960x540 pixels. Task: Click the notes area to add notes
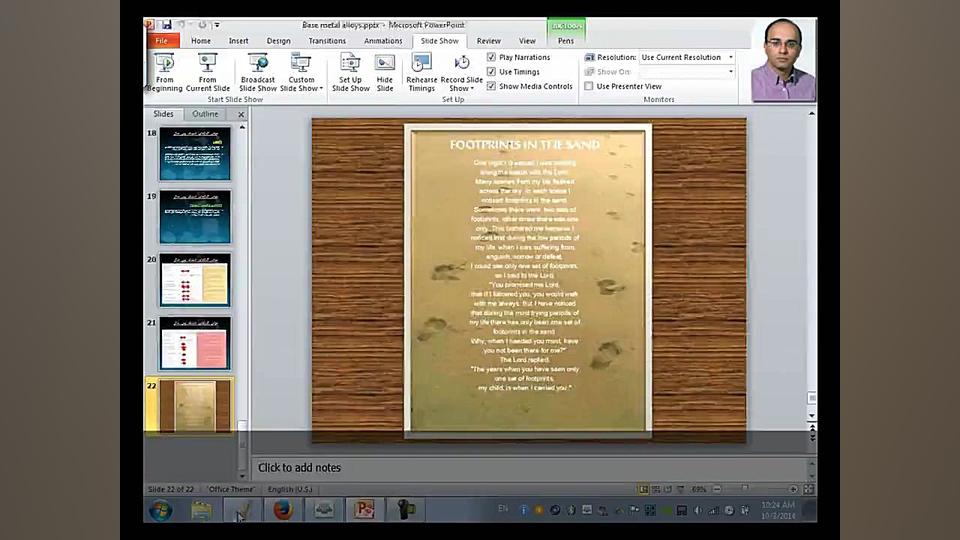pyautogui.click(x=530, y=468)
